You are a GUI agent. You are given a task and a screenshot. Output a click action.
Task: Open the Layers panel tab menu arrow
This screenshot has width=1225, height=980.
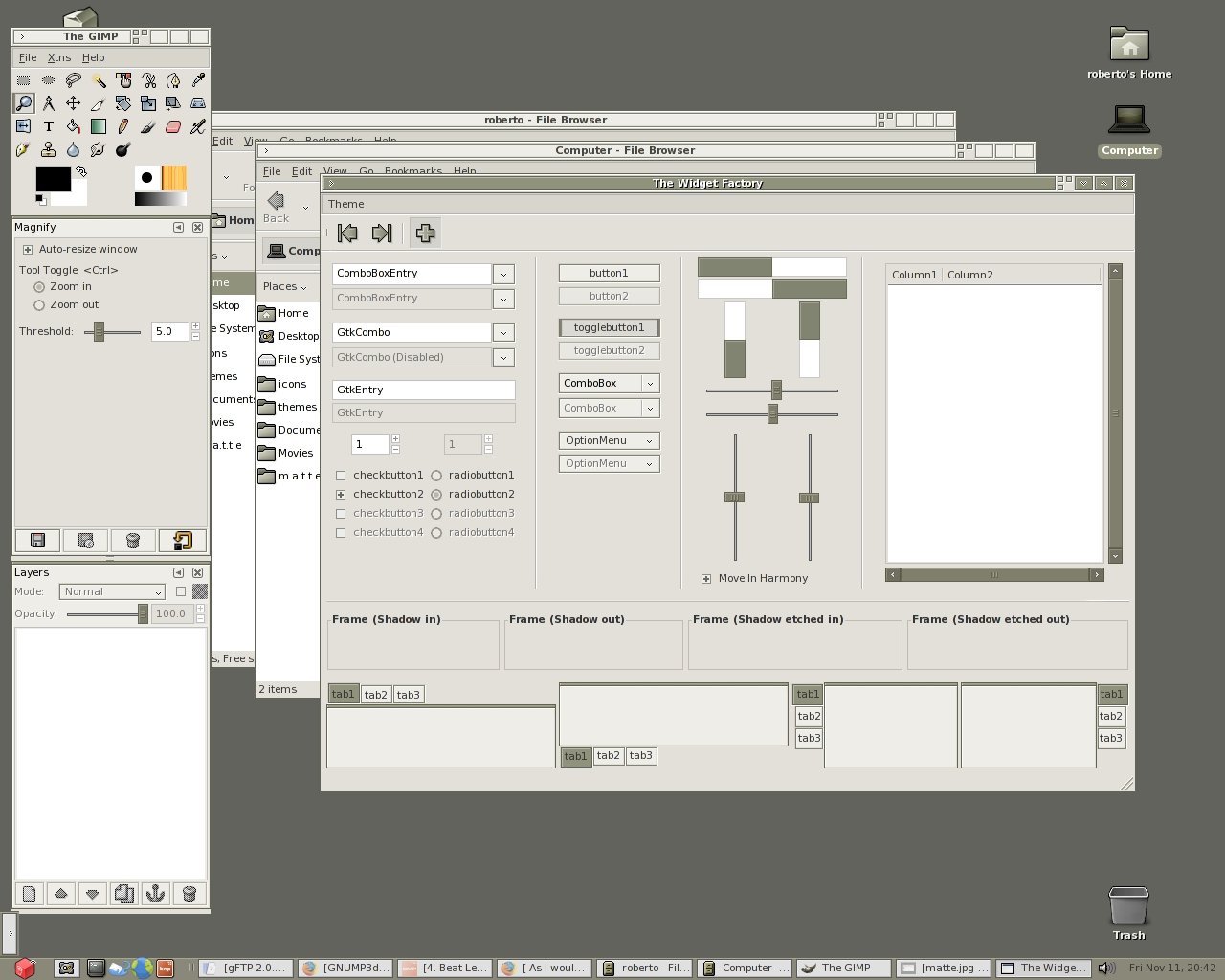pyautogui.click(x=178, y=572)
